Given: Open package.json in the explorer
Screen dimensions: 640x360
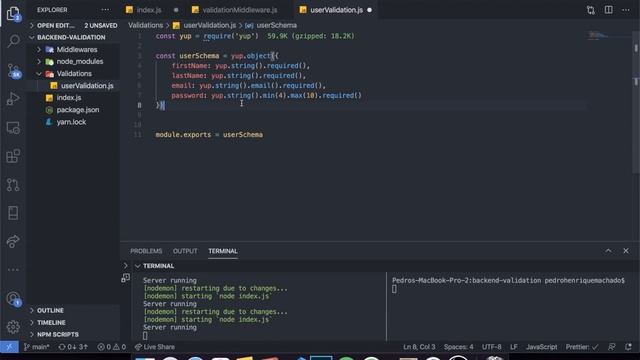Looking at the screenshot, I should tap(73, 110).
